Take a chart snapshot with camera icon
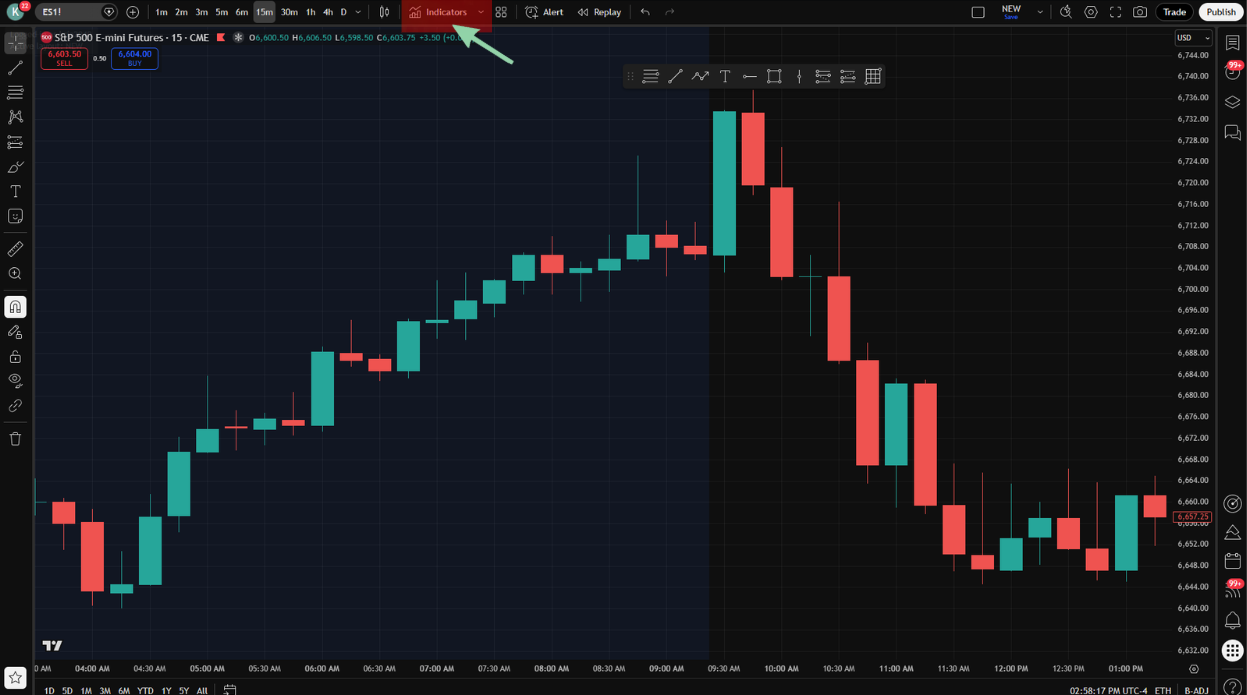This screenshot has height=695, width=1247. [x=1140, y=12]
